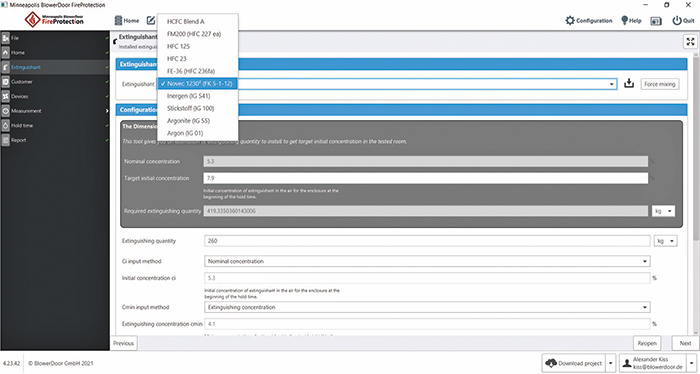Open the Measurement sidebar section
This screenshot has height=374, width=700.
pos(55,111)
